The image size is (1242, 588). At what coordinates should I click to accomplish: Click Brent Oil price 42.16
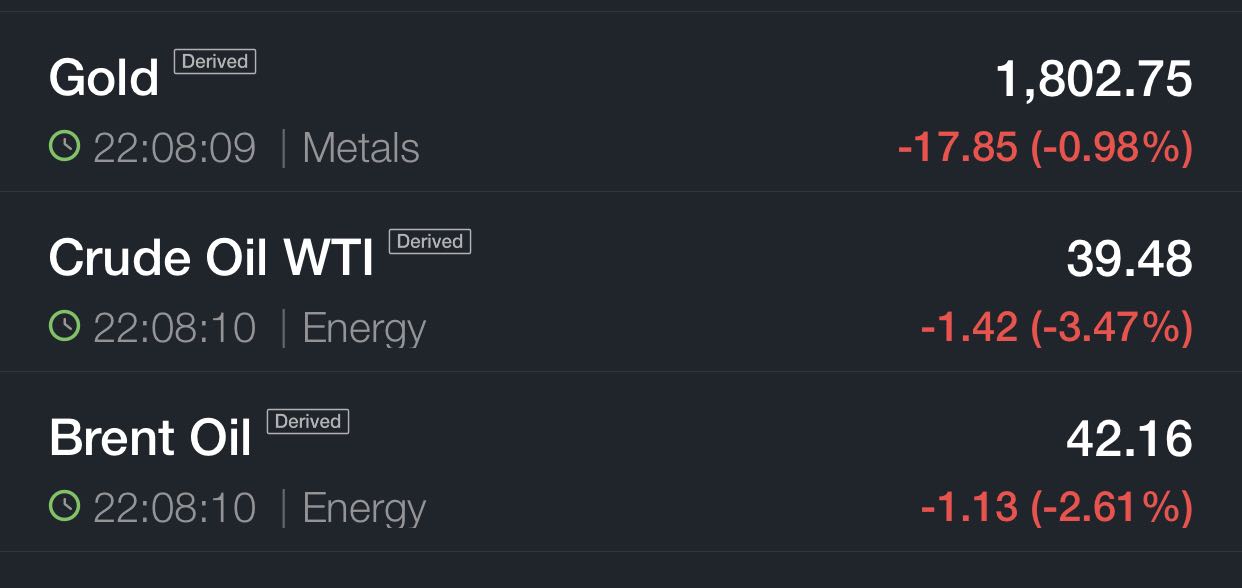(x=1129, y=439)
